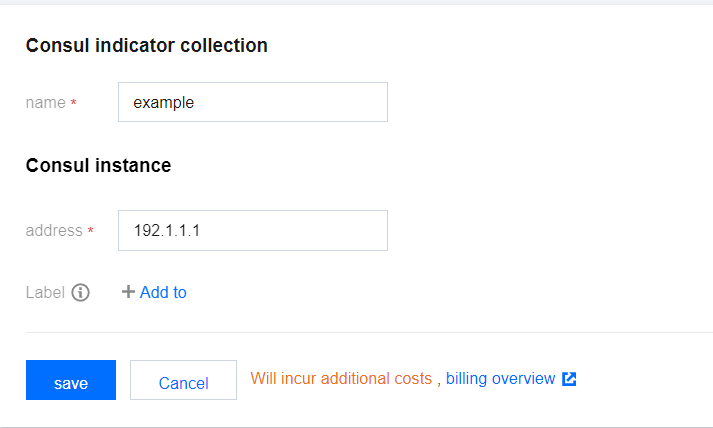Image resolution: width=713 pixels, height=428 pixels.
Task: Click the "Consul instance" heading
Action: [98, 165]
